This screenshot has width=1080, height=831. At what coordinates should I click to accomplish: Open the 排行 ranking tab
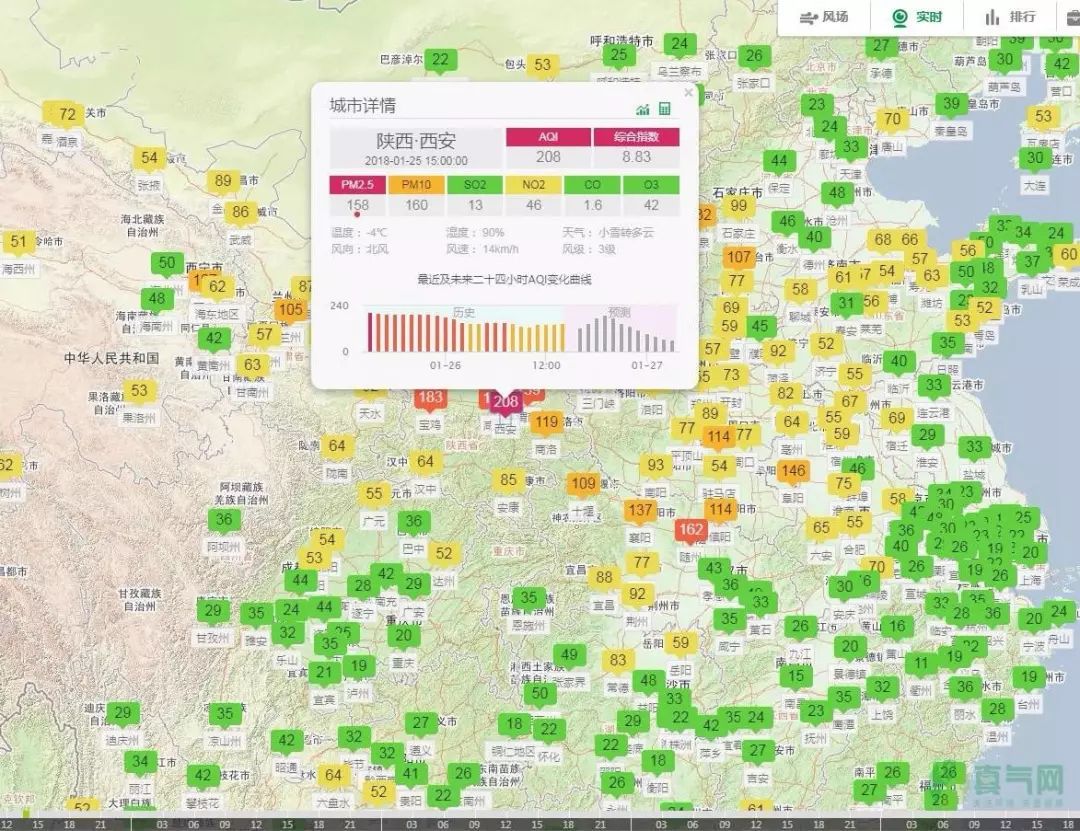pyautogui.click(x=1009, y=17)
